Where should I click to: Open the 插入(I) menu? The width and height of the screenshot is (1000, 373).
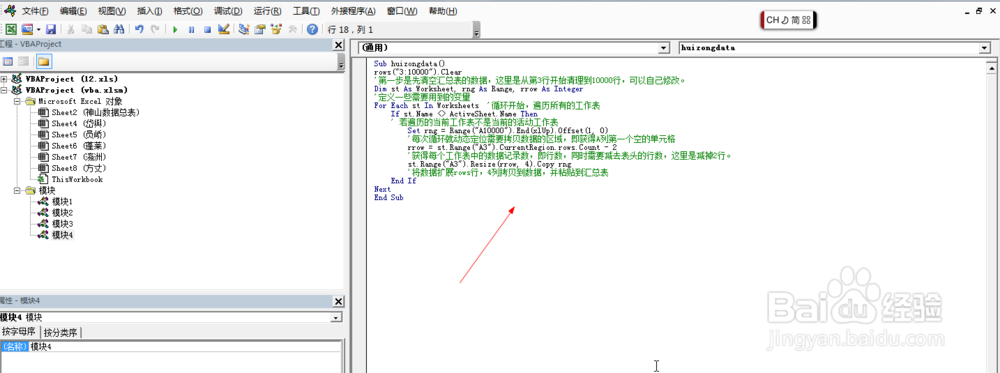coord(150,11)
